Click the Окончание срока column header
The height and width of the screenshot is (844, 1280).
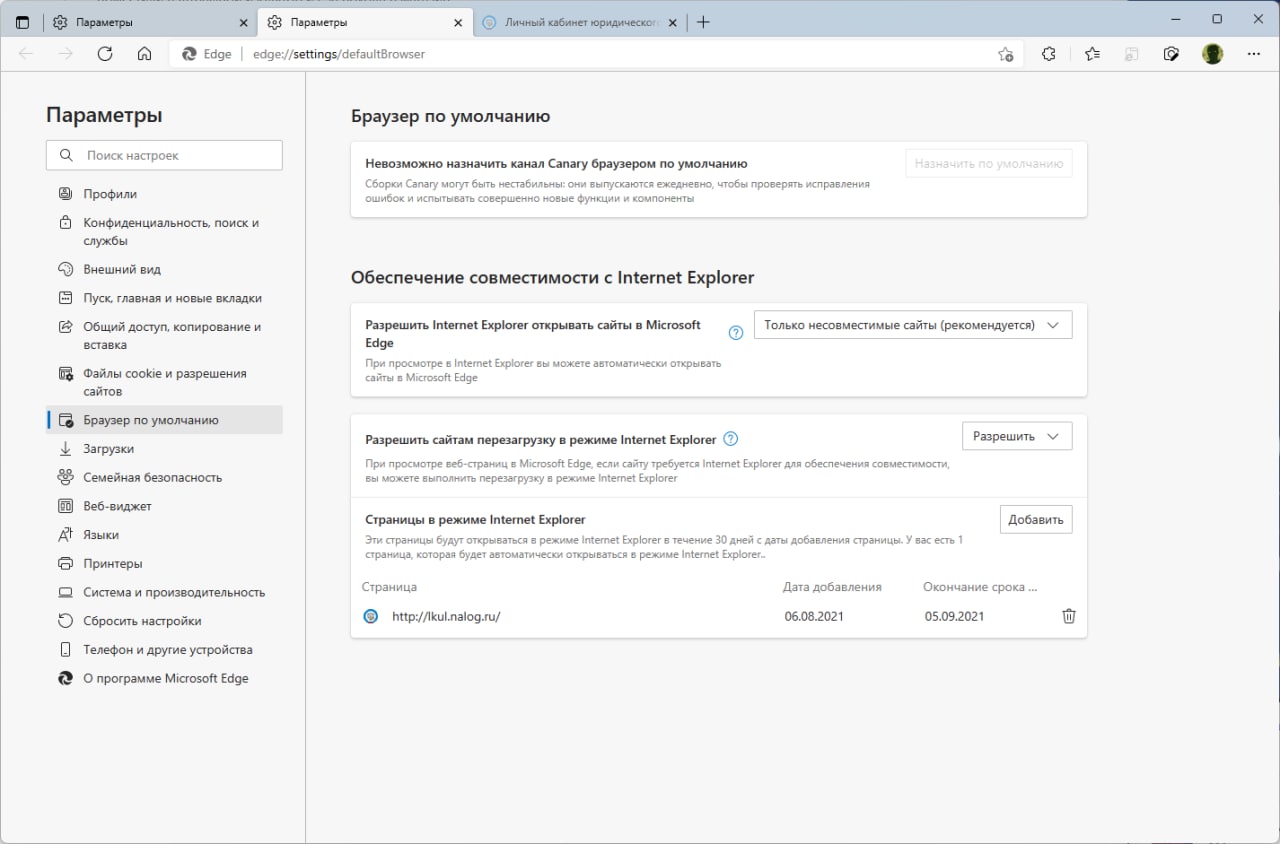click(x=980, y=587)
